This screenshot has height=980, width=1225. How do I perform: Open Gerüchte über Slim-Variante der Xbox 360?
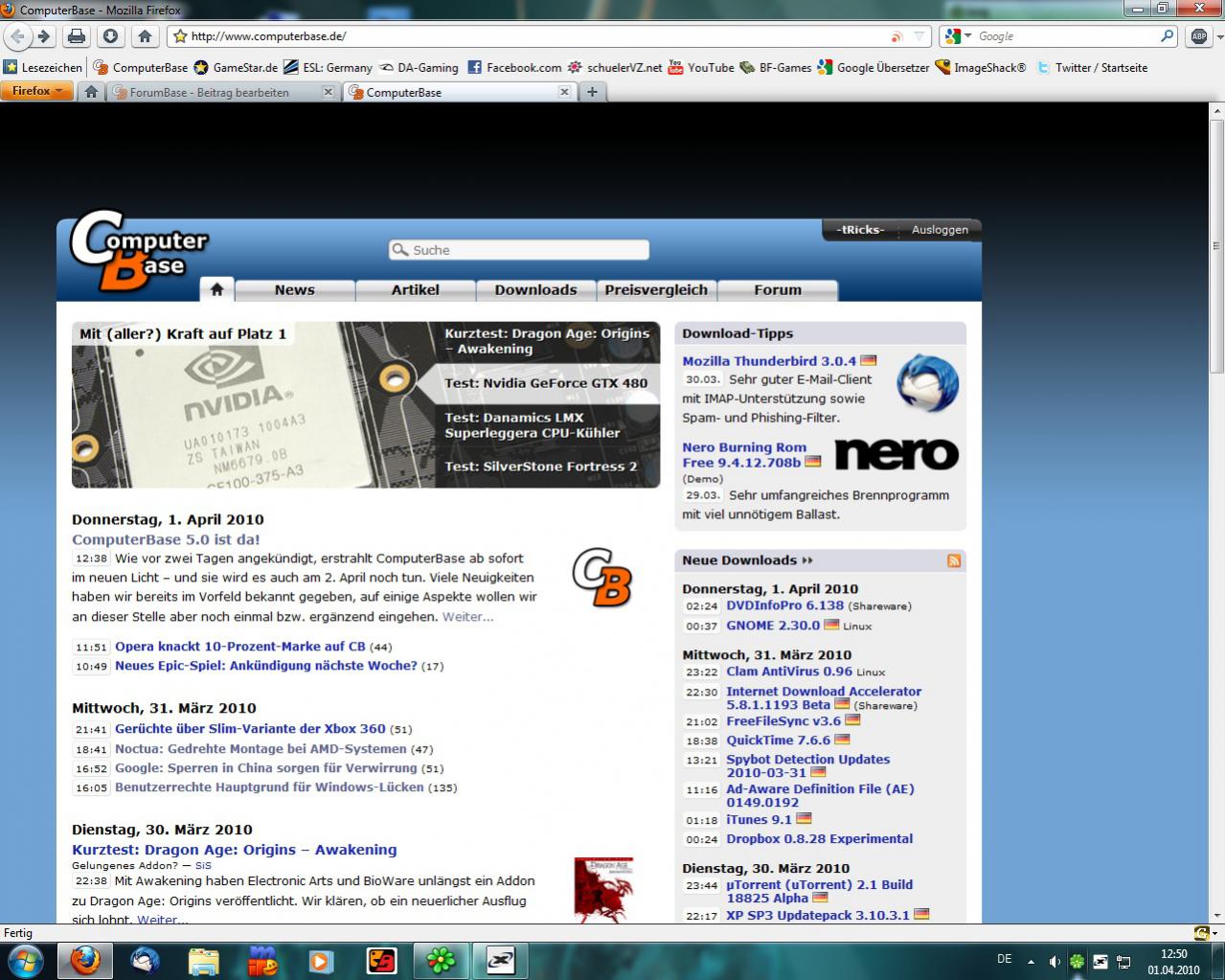tap(250, 728)
